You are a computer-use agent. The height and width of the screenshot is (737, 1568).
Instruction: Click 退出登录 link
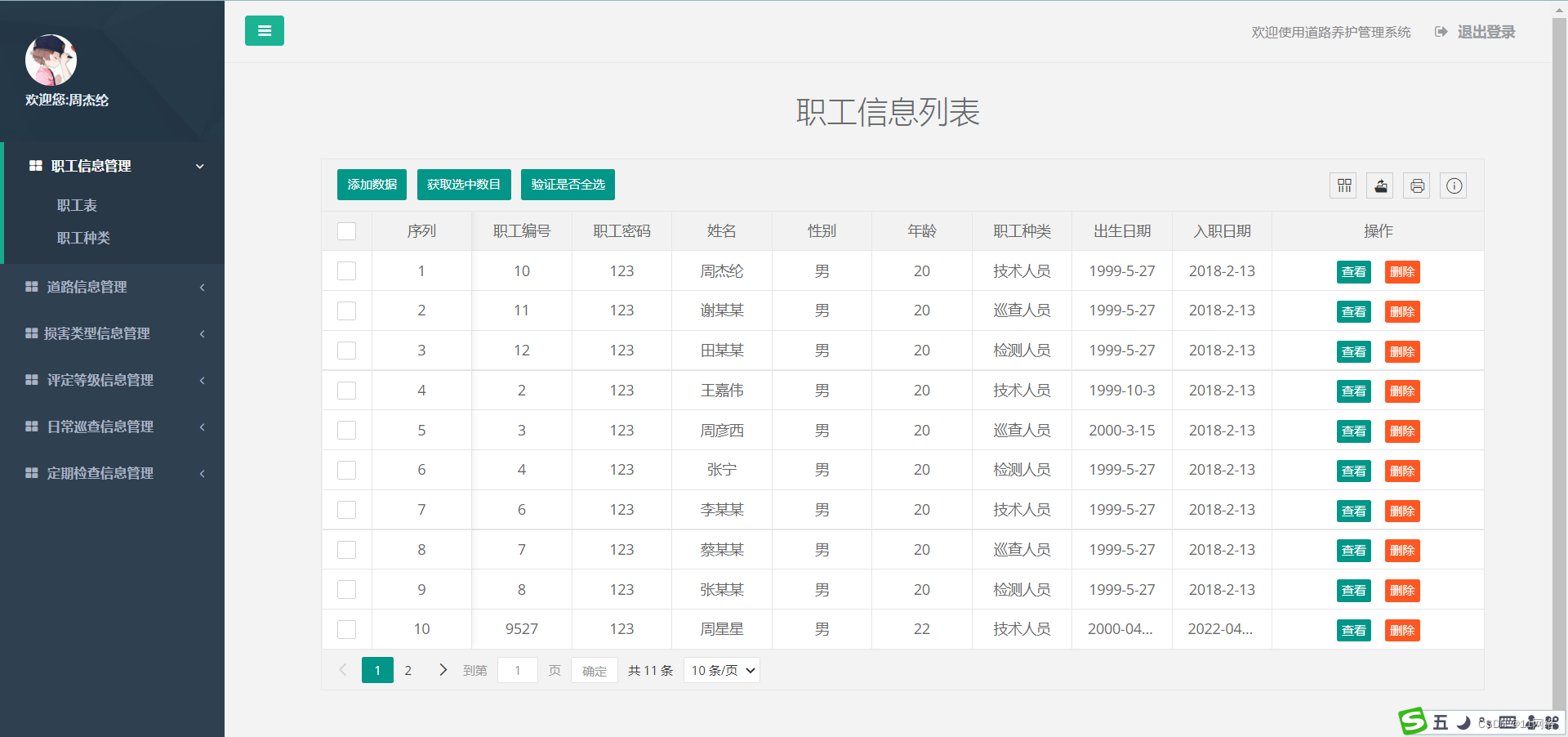(1486, 32)
